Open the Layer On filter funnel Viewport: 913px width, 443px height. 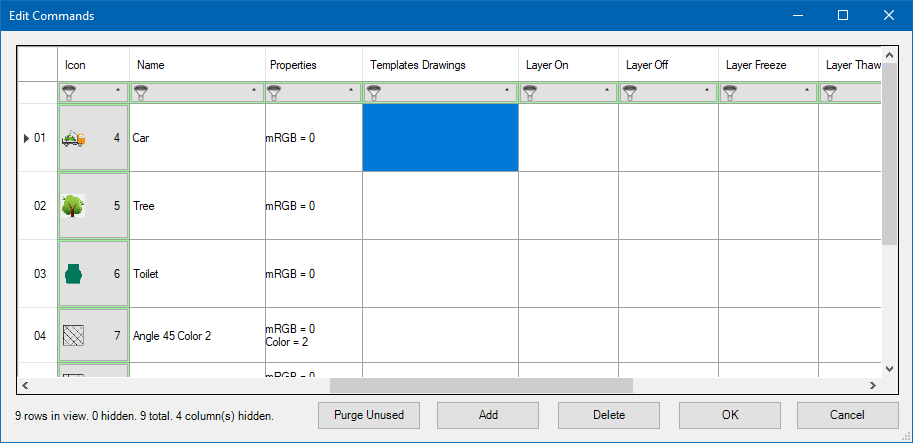[529, 93]
